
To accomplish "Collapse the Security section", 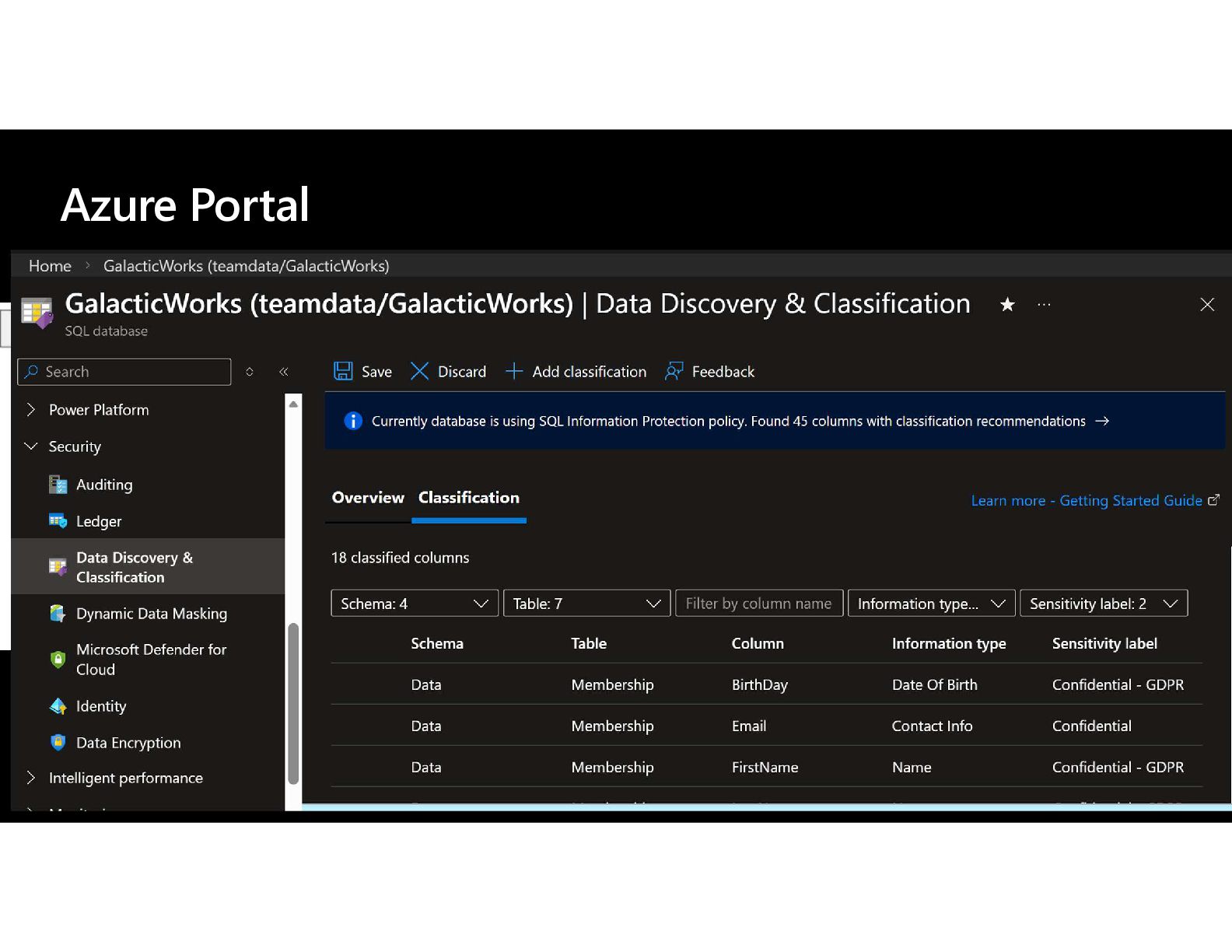I will click(31, 446).
